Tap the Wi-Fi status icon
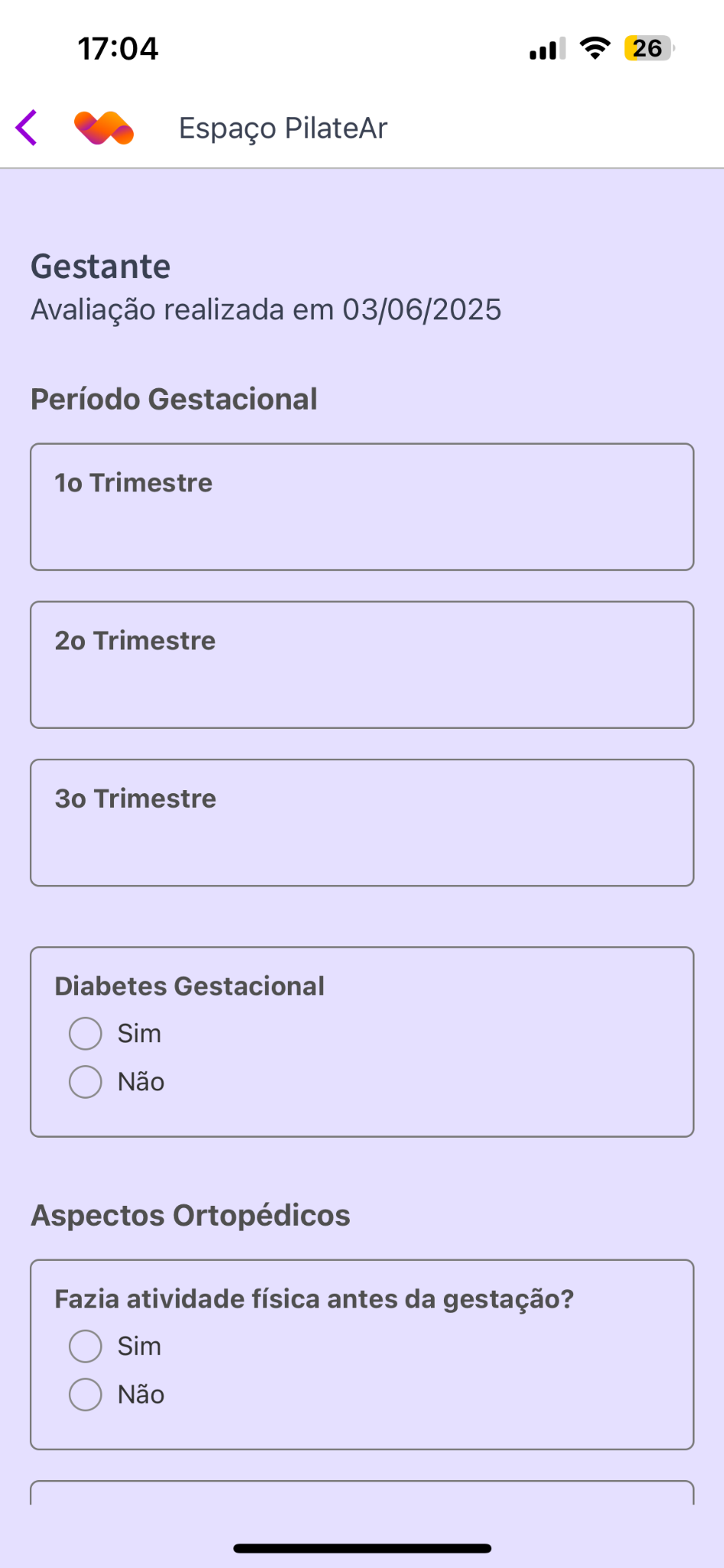Screen dimensions: 724x1568 click(x=595, y=48)
